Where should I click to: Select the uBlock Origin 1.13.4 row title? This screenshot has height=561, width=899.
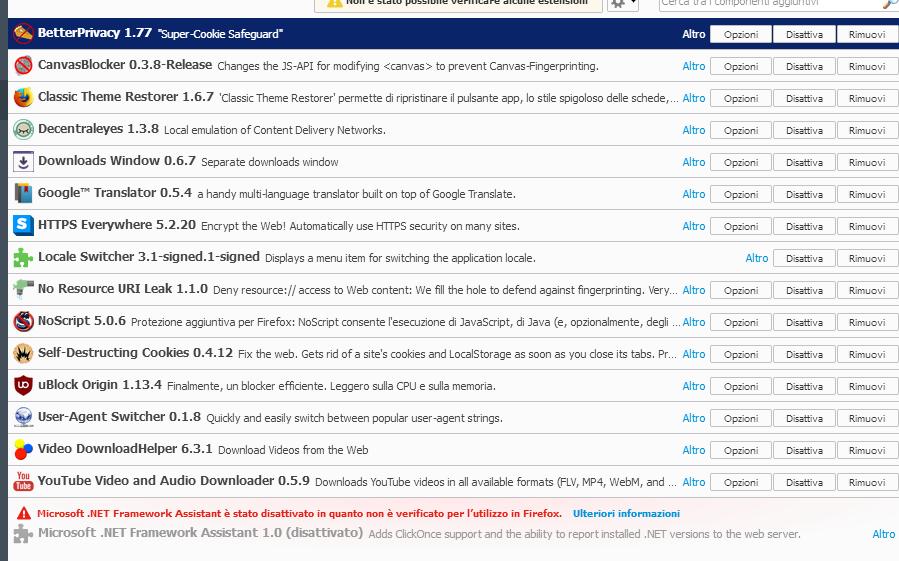[100, 385]
